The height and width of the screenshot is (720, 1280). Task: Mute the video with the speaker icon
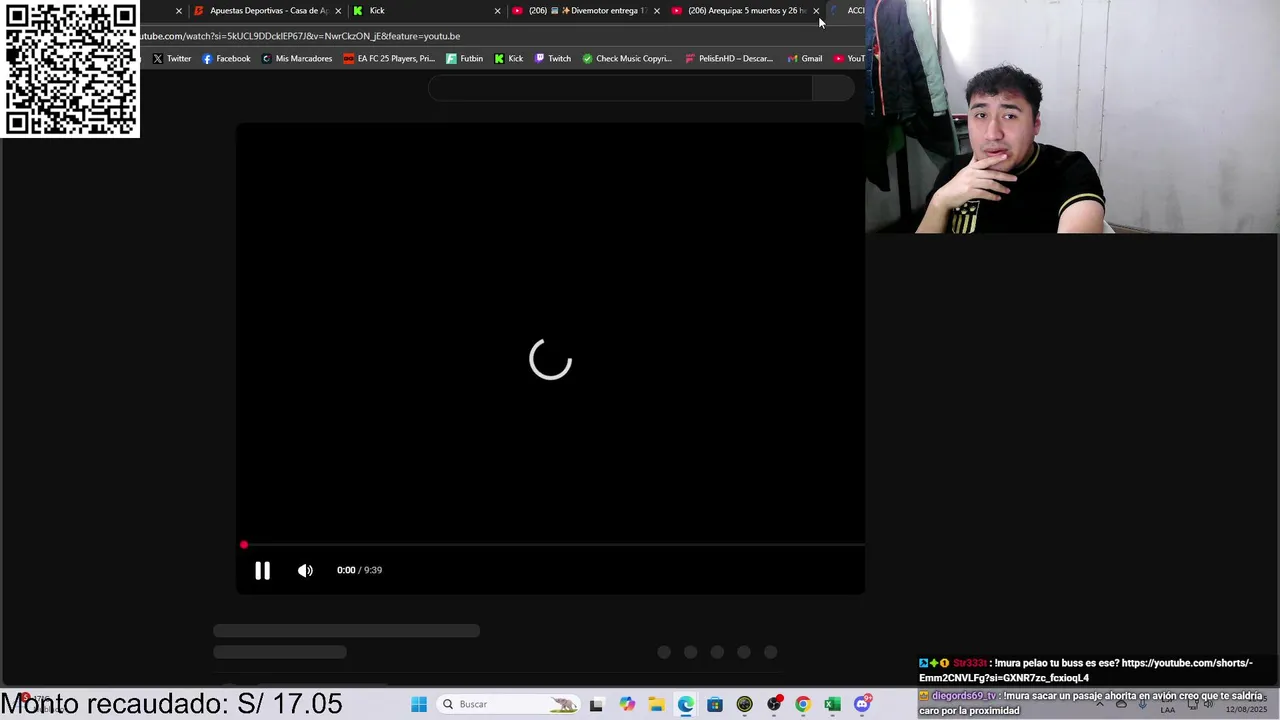[305, 570]
